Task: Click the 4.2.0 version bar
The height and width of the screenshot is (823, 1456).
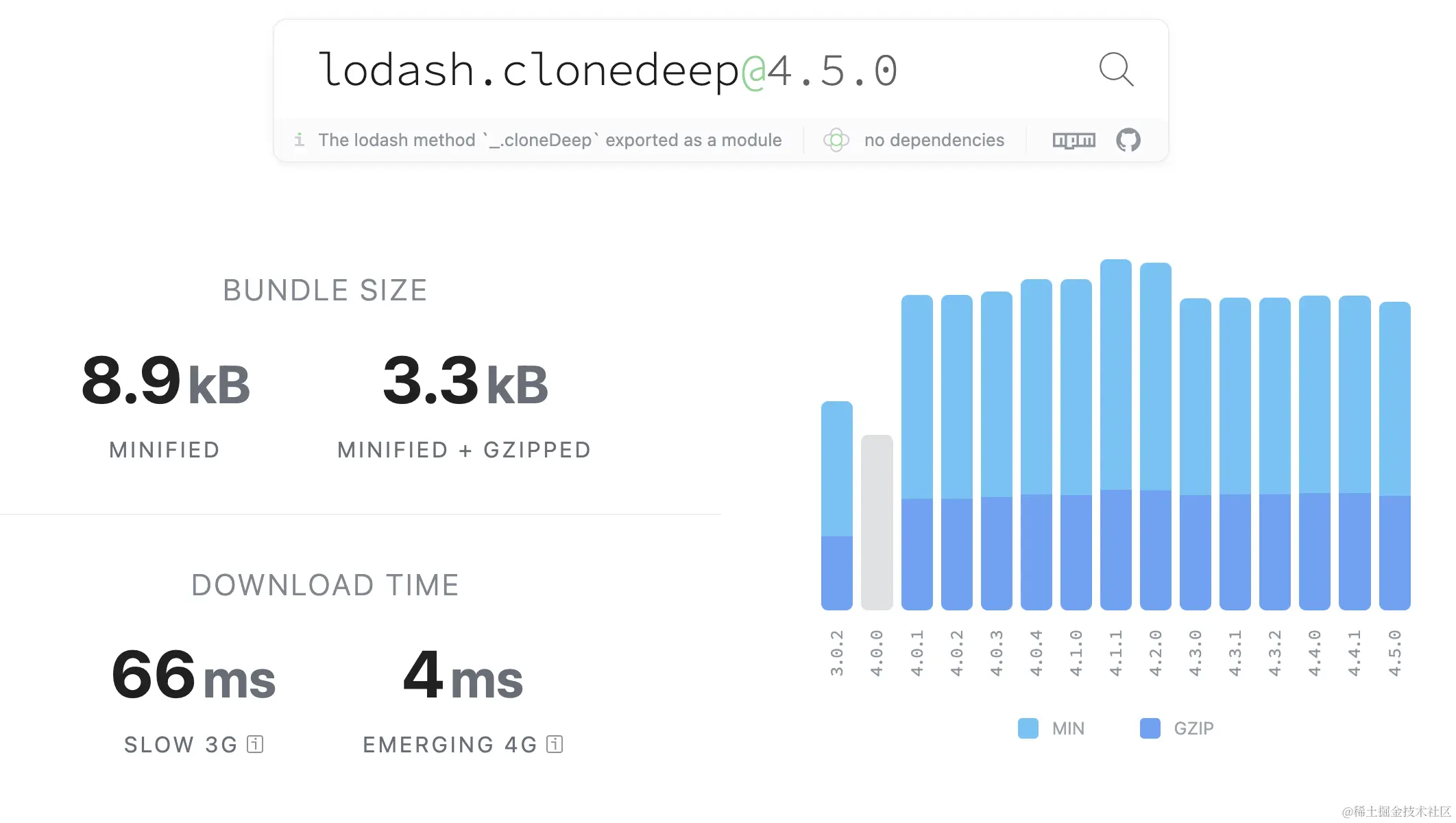Action: pyautogui.click(x=1155, y=436)
